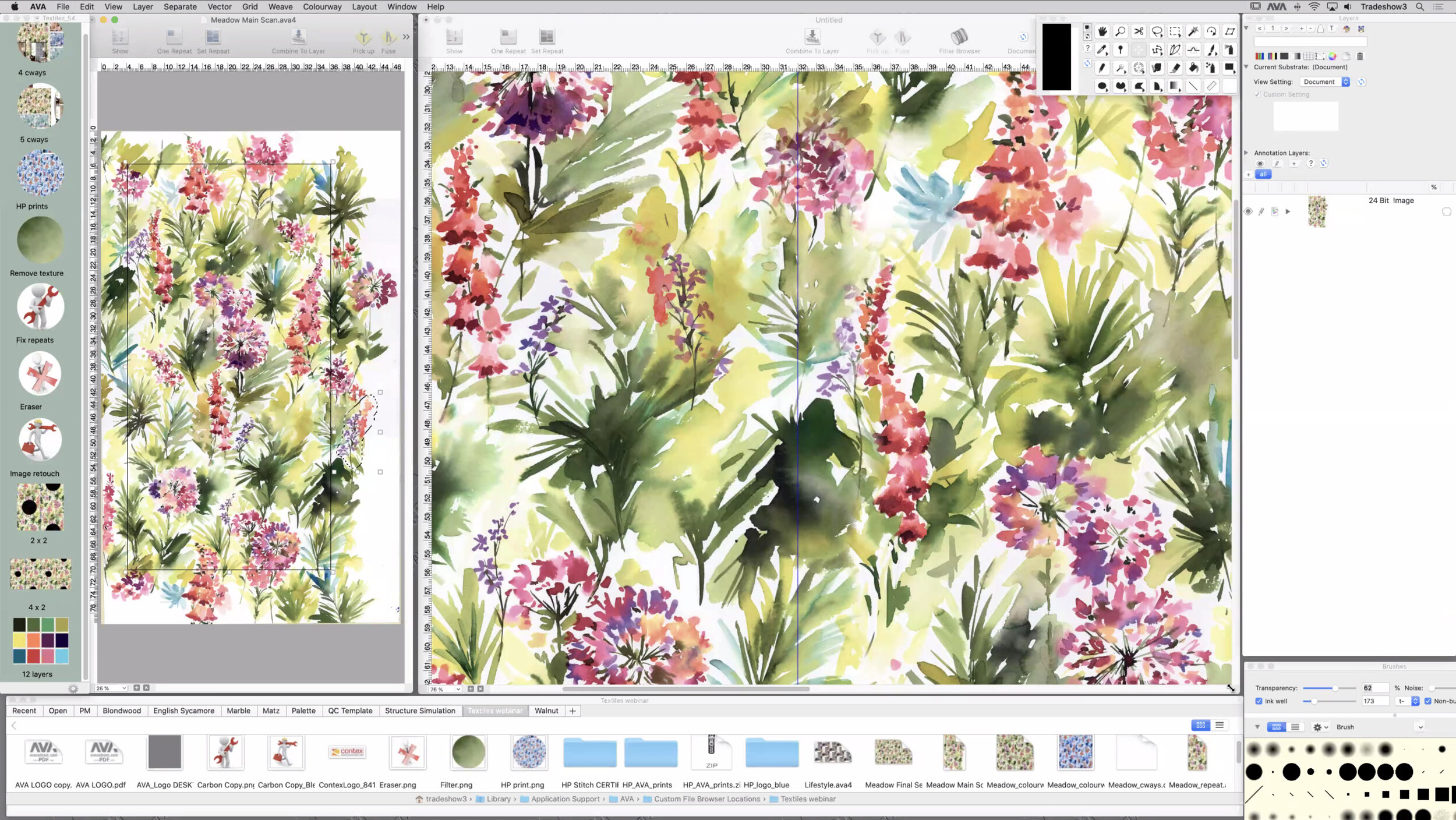Activate the Eyedropper color picker tool

pos(1101,50)
